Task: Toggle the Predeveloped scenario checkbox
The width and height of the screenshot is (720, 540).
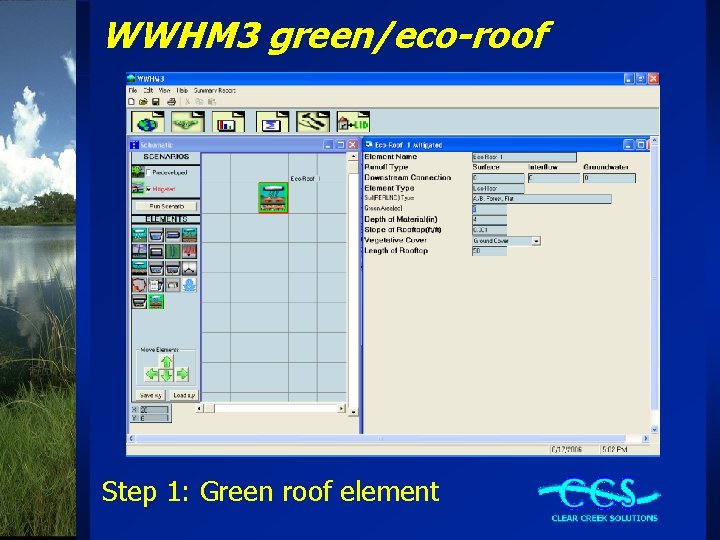Action: click(148, 173)
